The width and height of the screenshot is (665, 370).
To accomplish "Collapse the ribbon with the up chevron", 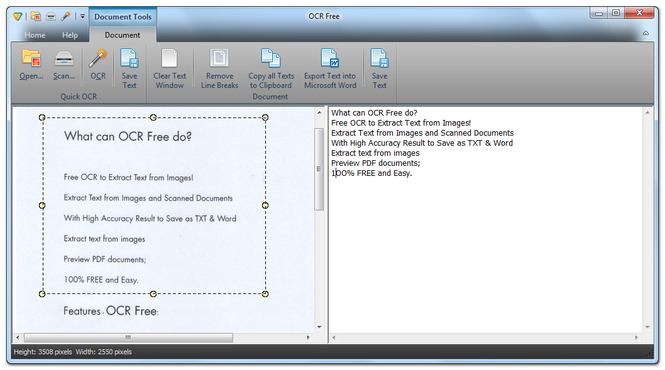I will coord(645,33).
